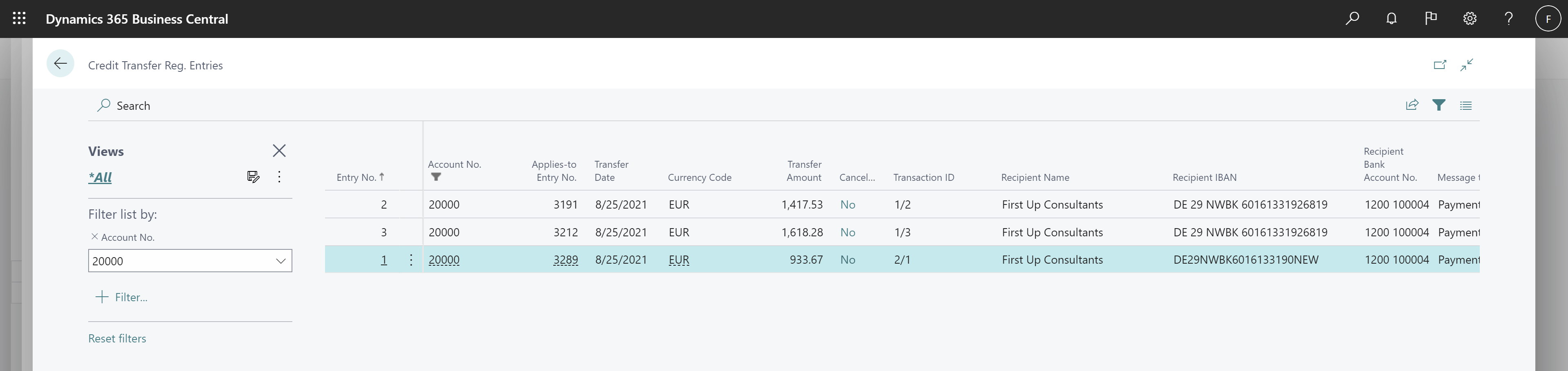Select transfer amount 1,618.28

click(x=802, y=232)
